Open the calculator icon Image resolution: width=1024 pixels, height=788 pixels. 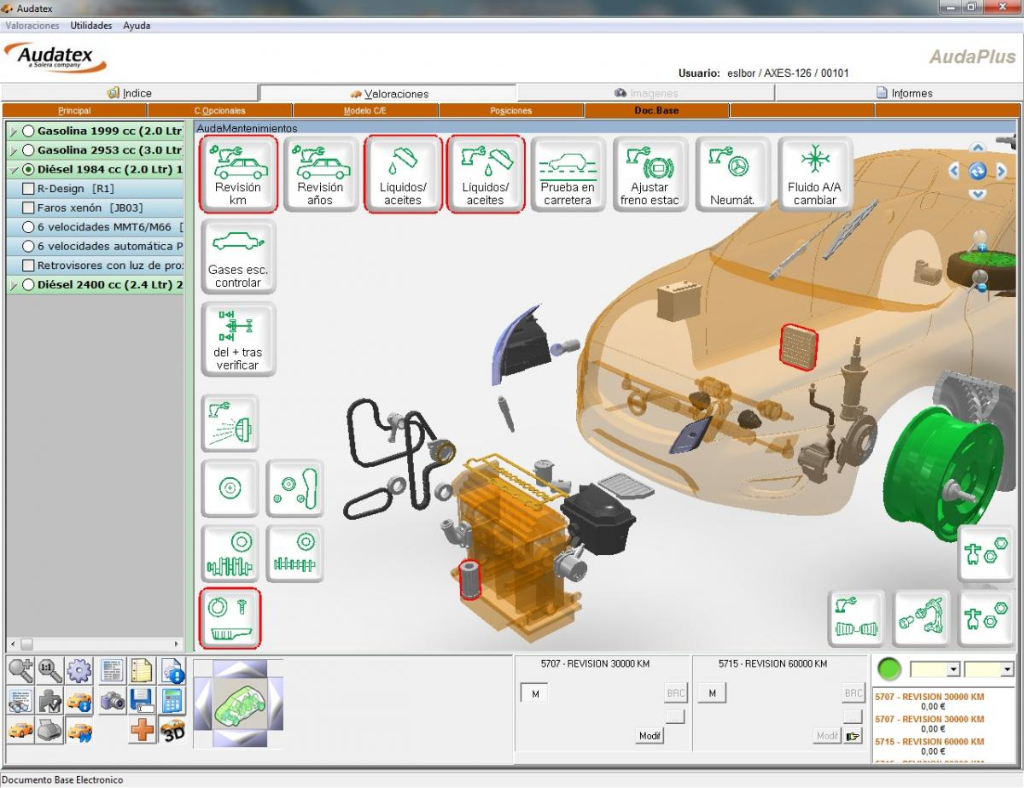(x=172, y=701)
